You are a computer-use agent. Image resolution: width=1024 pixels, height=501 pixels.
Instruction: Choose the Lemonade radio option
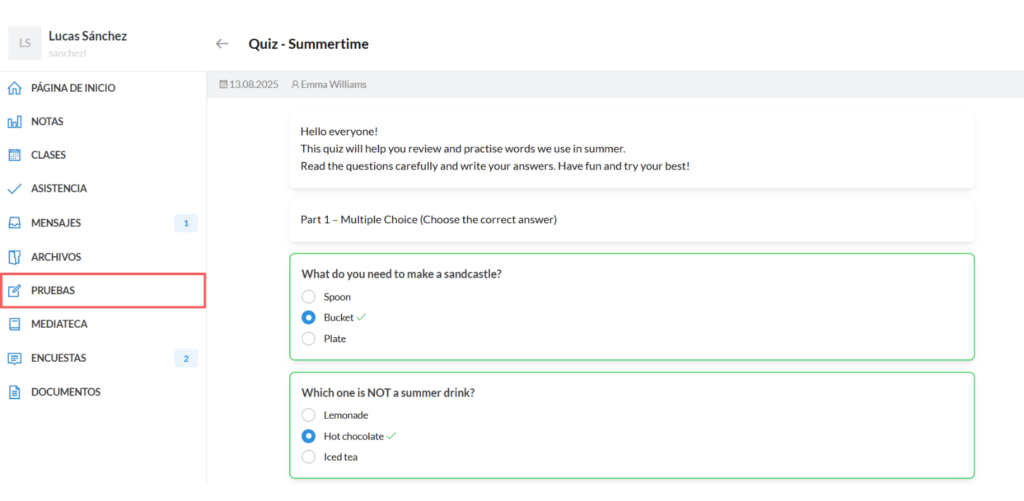(309, 415)
